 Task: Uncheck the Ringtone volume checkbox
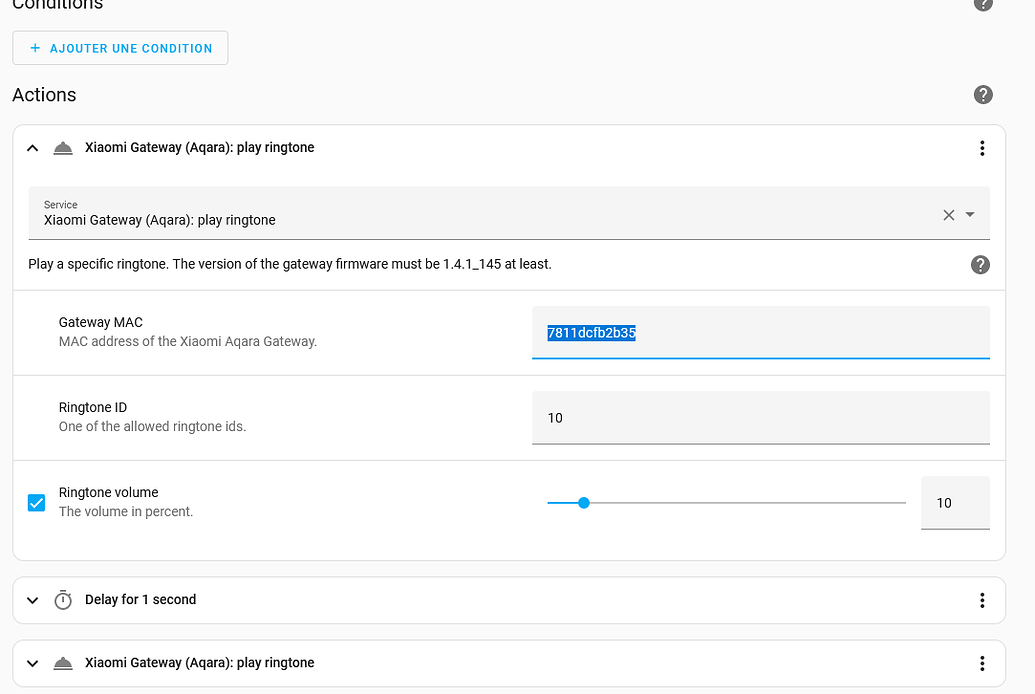coord(36,503)
